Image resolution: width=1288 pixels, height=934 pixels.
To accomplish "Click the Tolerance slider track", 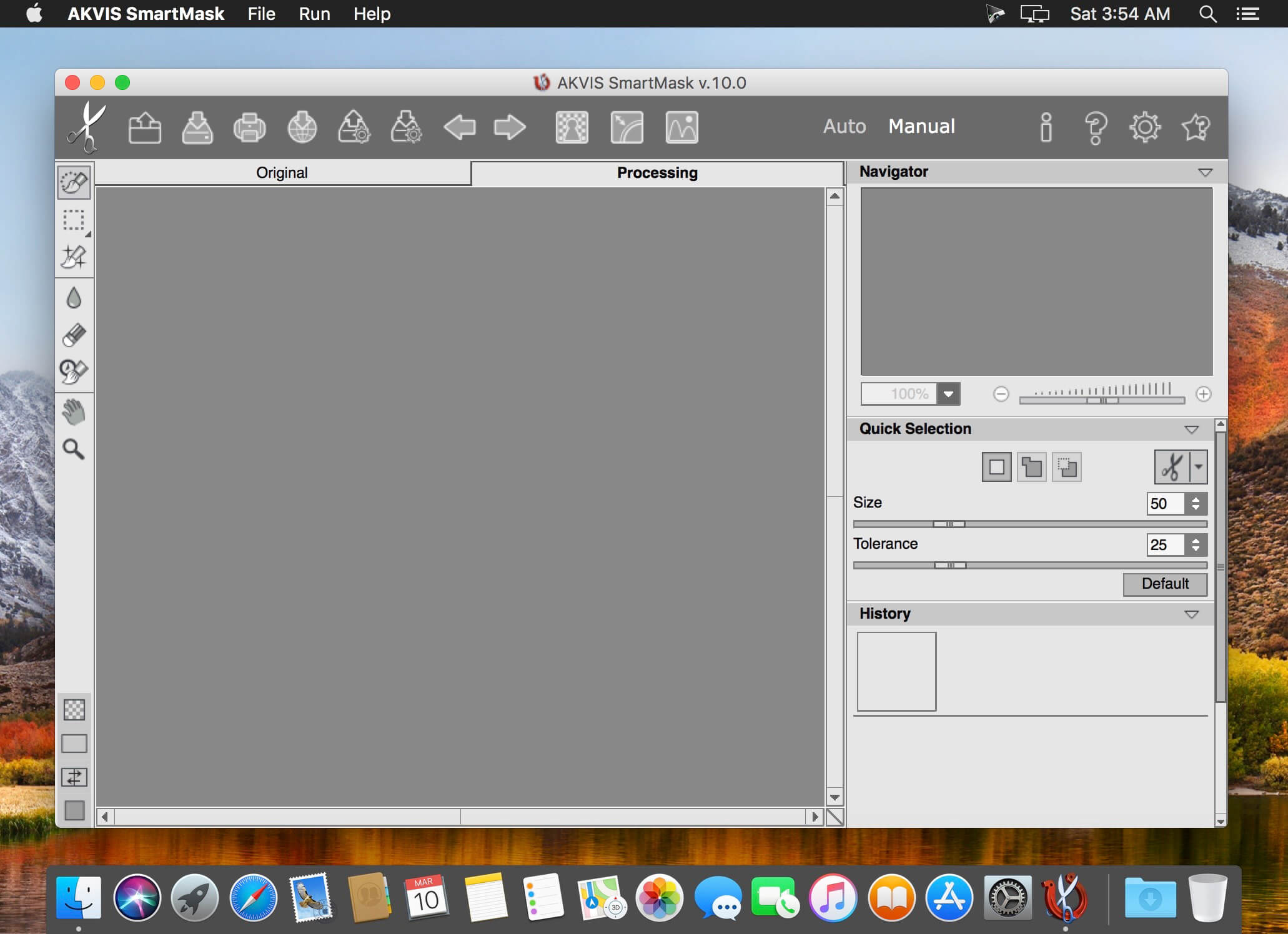I will pos(1030,565).
